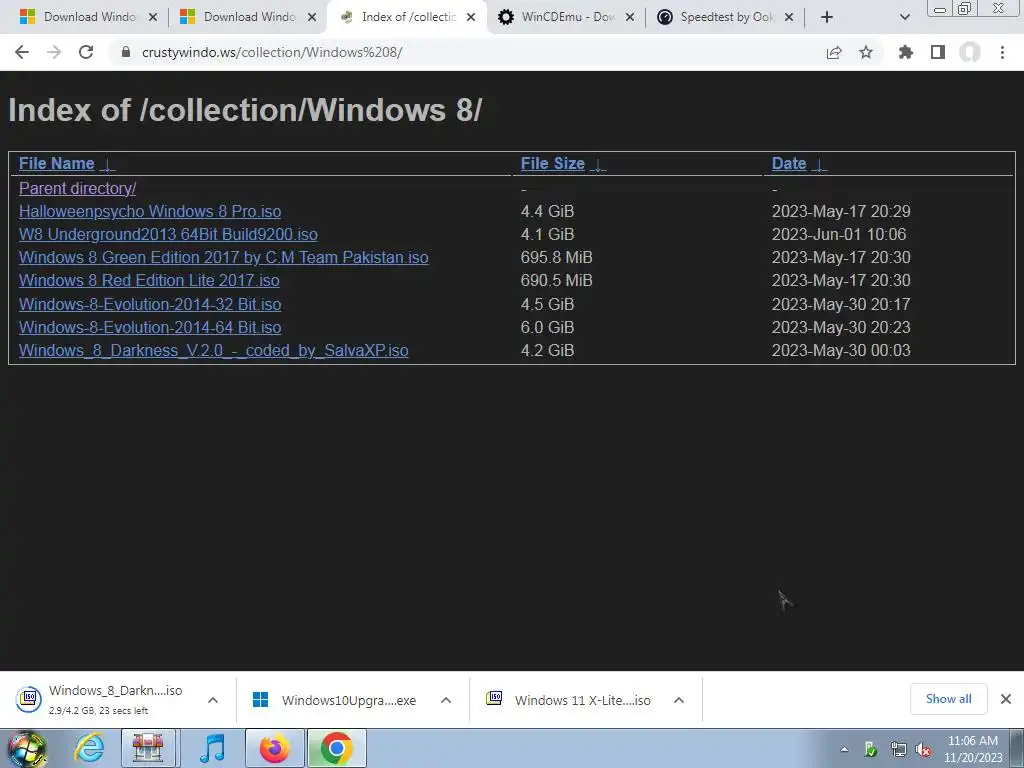Show hidden system tray icons

844,749
